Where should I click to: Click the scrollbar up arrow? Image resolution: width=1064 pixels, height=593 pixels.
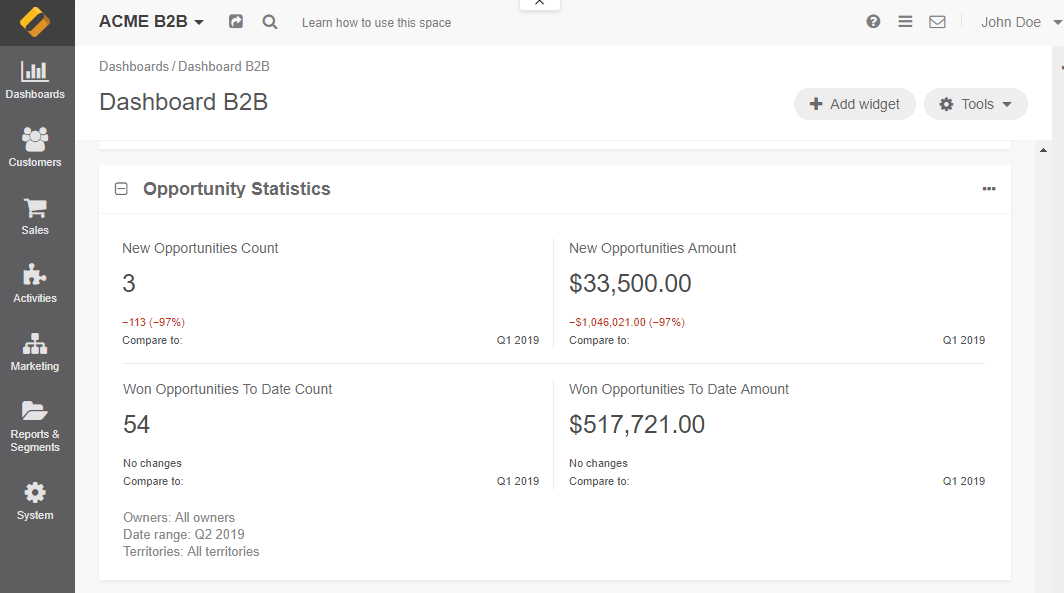(x=1043, y=150)
